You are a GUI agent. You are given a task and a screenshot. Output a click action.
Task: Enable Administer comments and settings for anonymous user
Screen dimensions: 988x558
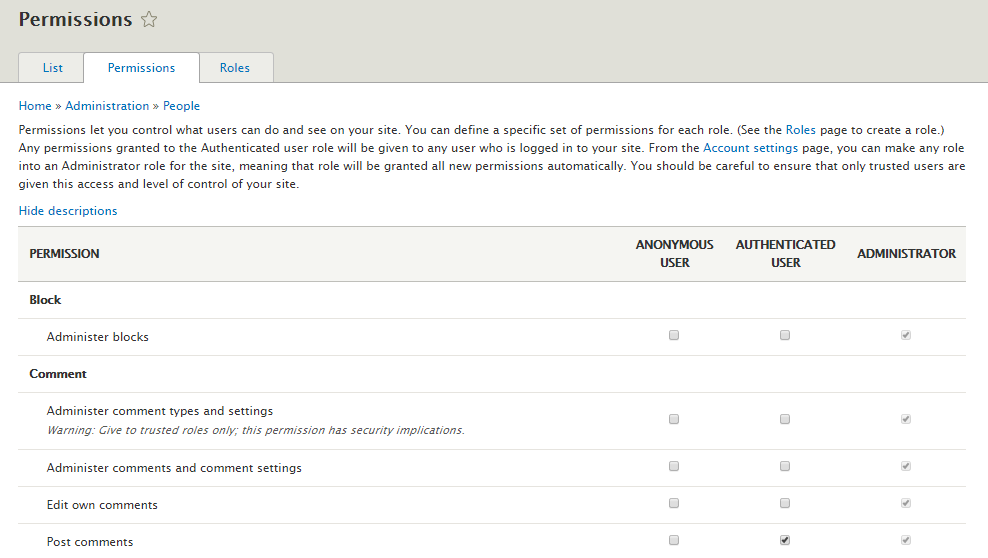click(x=674, y=466)
